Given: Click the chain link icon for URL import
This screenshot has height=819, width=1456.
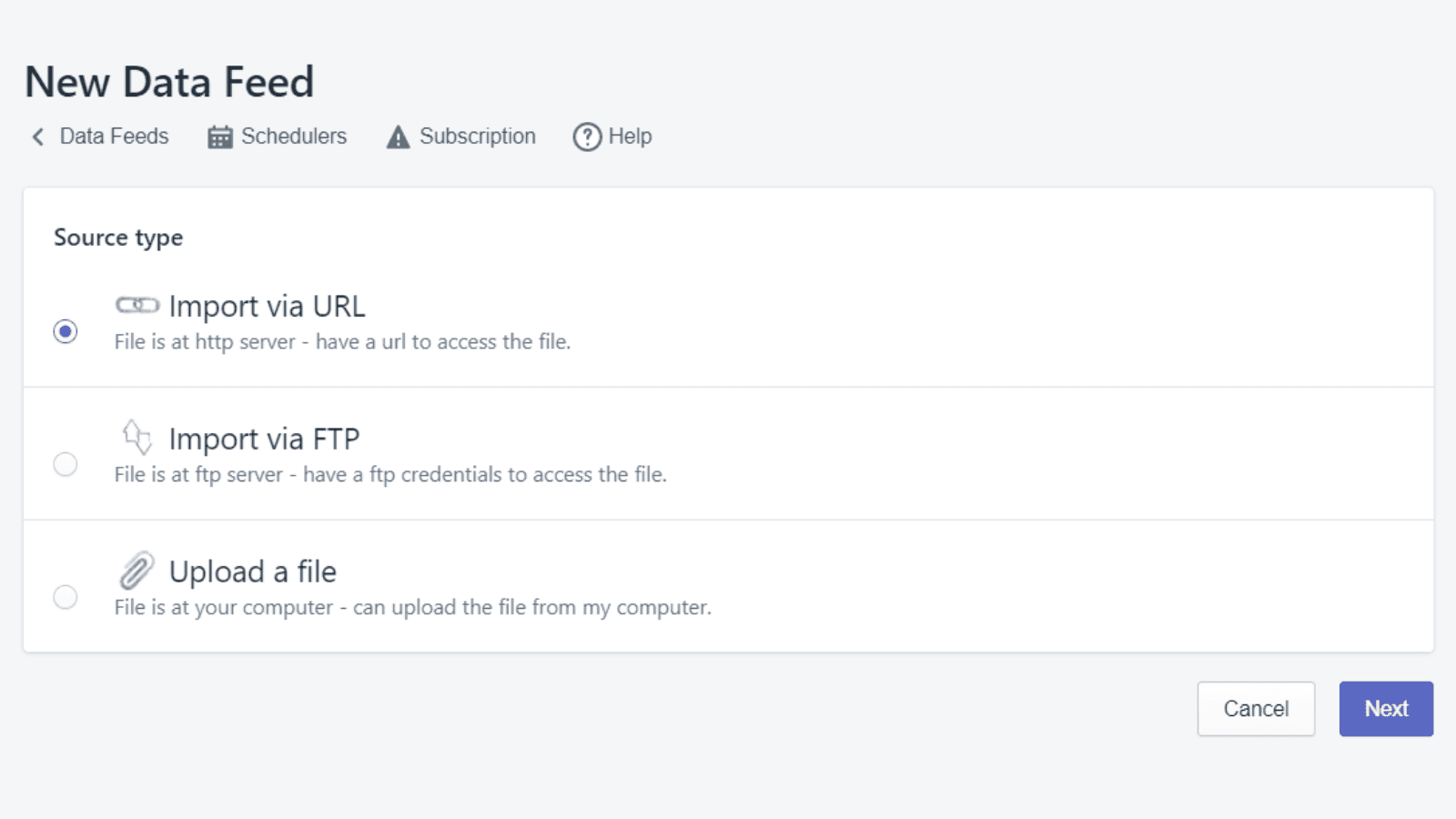Looking at the screenshot, I should [x=137, y=305].
